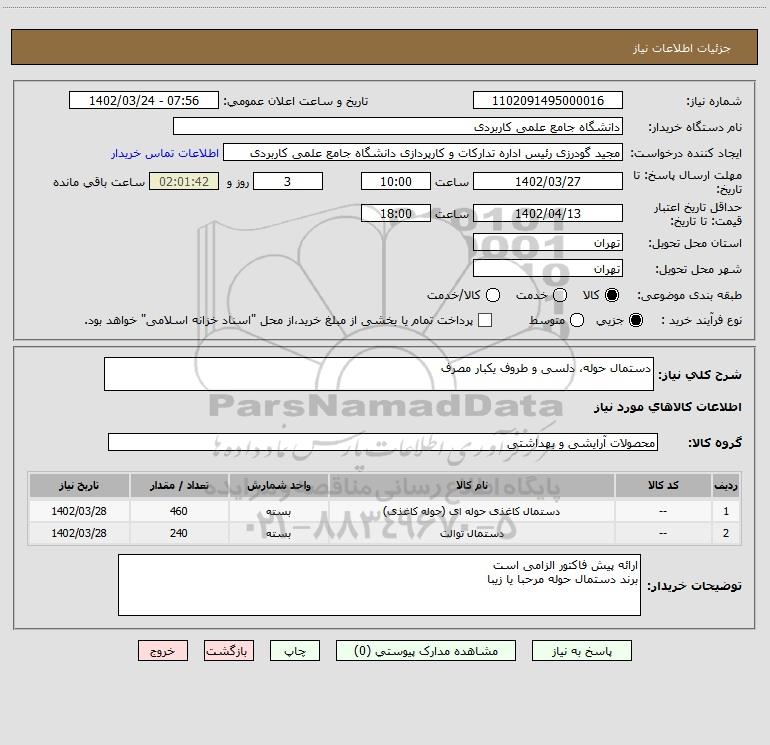Click the ردیف column header
Screen dimensions: 770x745
coord(726,485)
